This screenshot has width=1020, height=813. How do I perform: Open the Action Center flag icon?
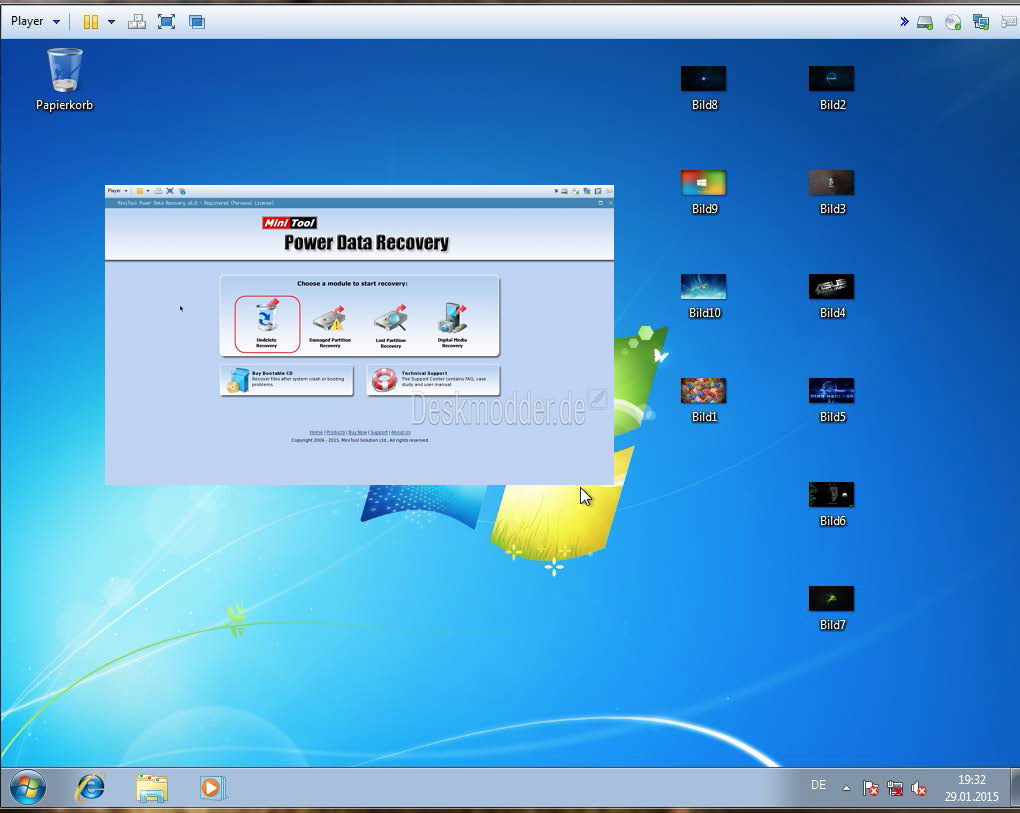pos(870,788)
